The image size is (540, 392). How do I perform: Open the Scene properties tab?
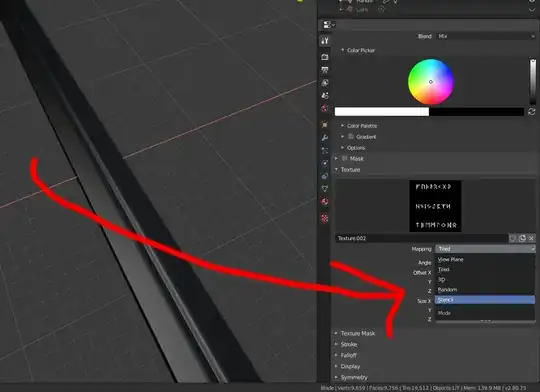(324, 95)
